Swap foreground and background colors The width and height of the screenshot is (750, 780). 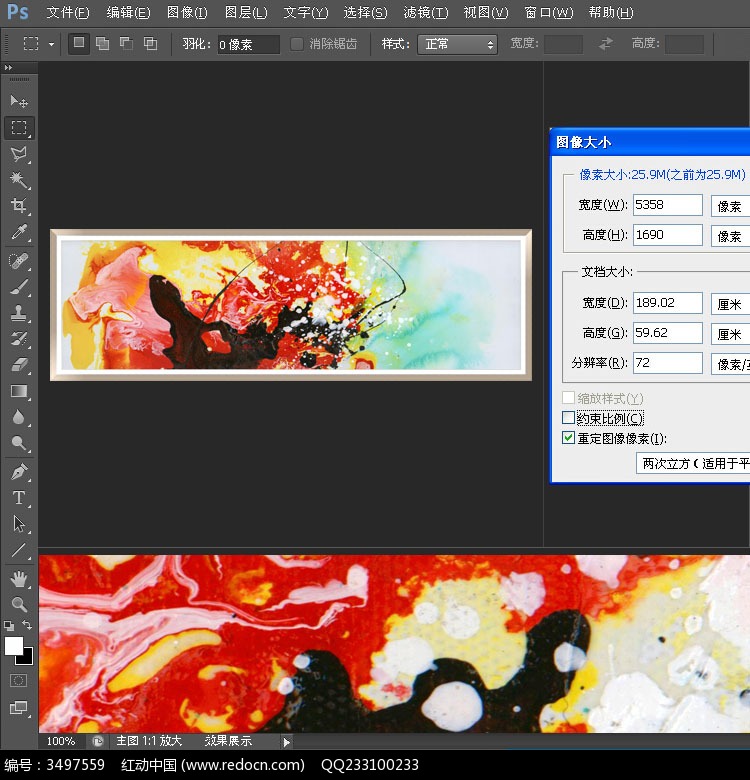[x=27, y=625]
